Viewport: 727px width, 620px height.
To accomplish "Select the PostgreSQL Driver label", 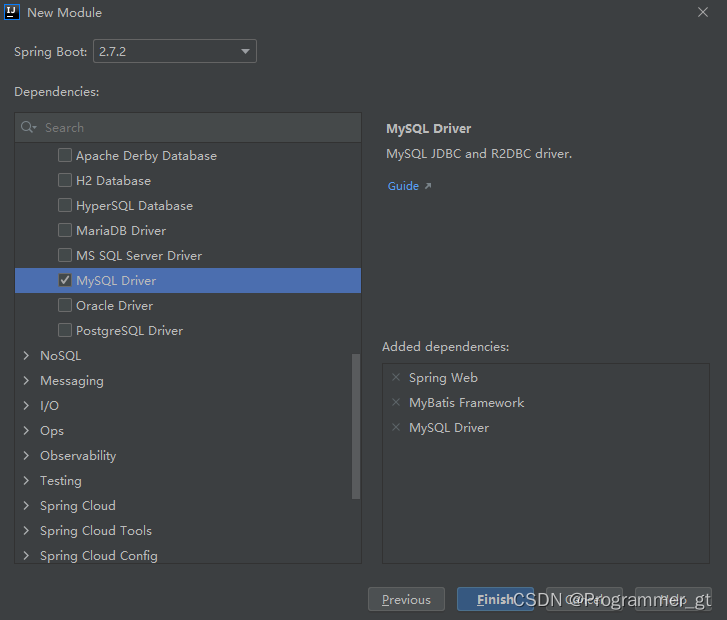I will tap(129, 331).
